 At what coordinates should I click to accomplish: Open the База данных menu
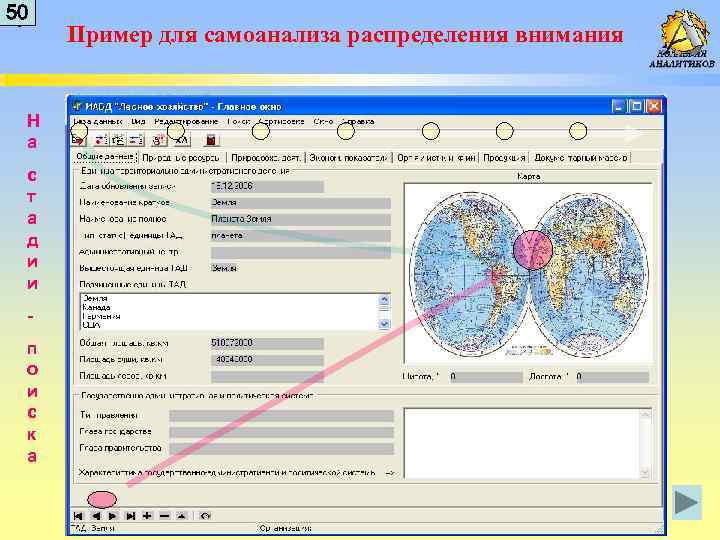(97, 122)
